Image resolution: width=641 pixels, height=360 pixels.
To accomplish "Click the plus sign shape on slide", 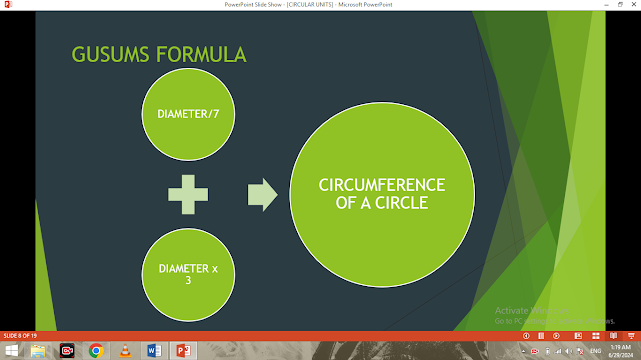I will pos(188,195).
